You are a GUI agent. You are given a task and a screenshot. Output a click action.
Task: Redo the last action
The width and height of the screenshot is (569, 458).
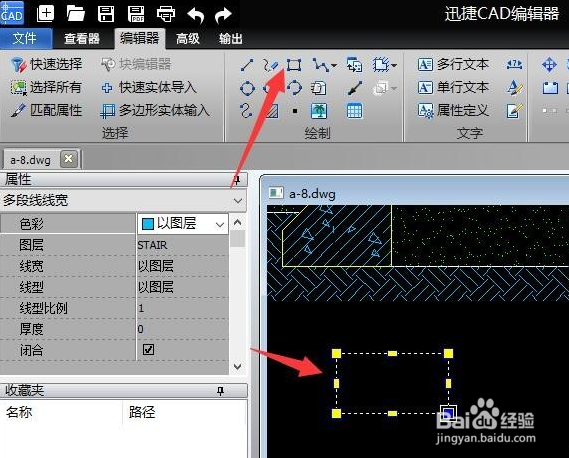(x=223, y=15)
